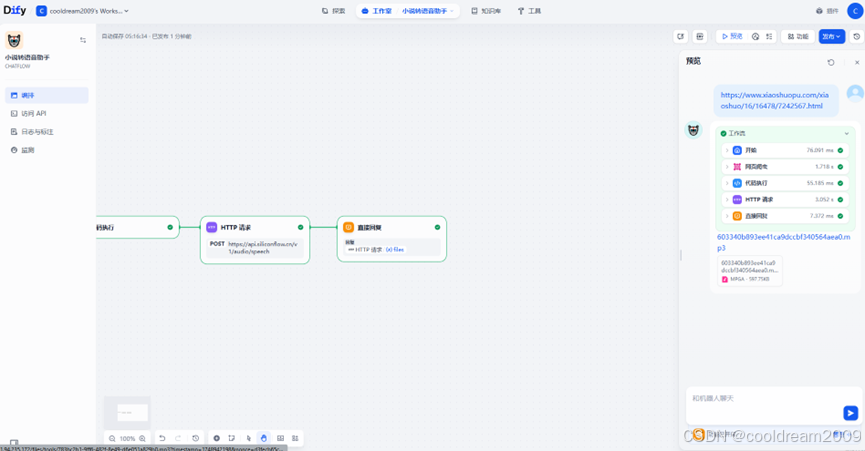This screenshot has height=451, width=865.
Task: Click the bear app icon in sidebar
Action: coord(14,40)
